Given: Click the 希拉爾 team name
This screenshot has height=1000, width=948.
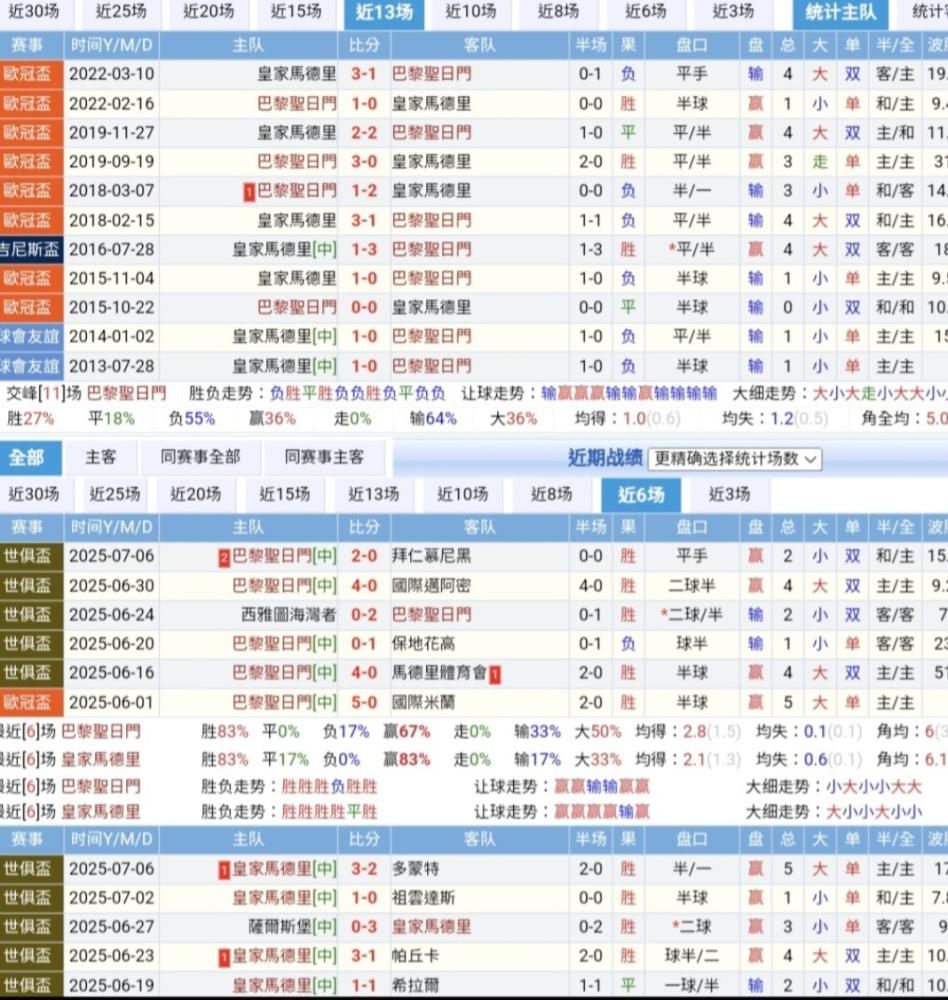Looking at the screenshot, I should [x=415, y=985].
